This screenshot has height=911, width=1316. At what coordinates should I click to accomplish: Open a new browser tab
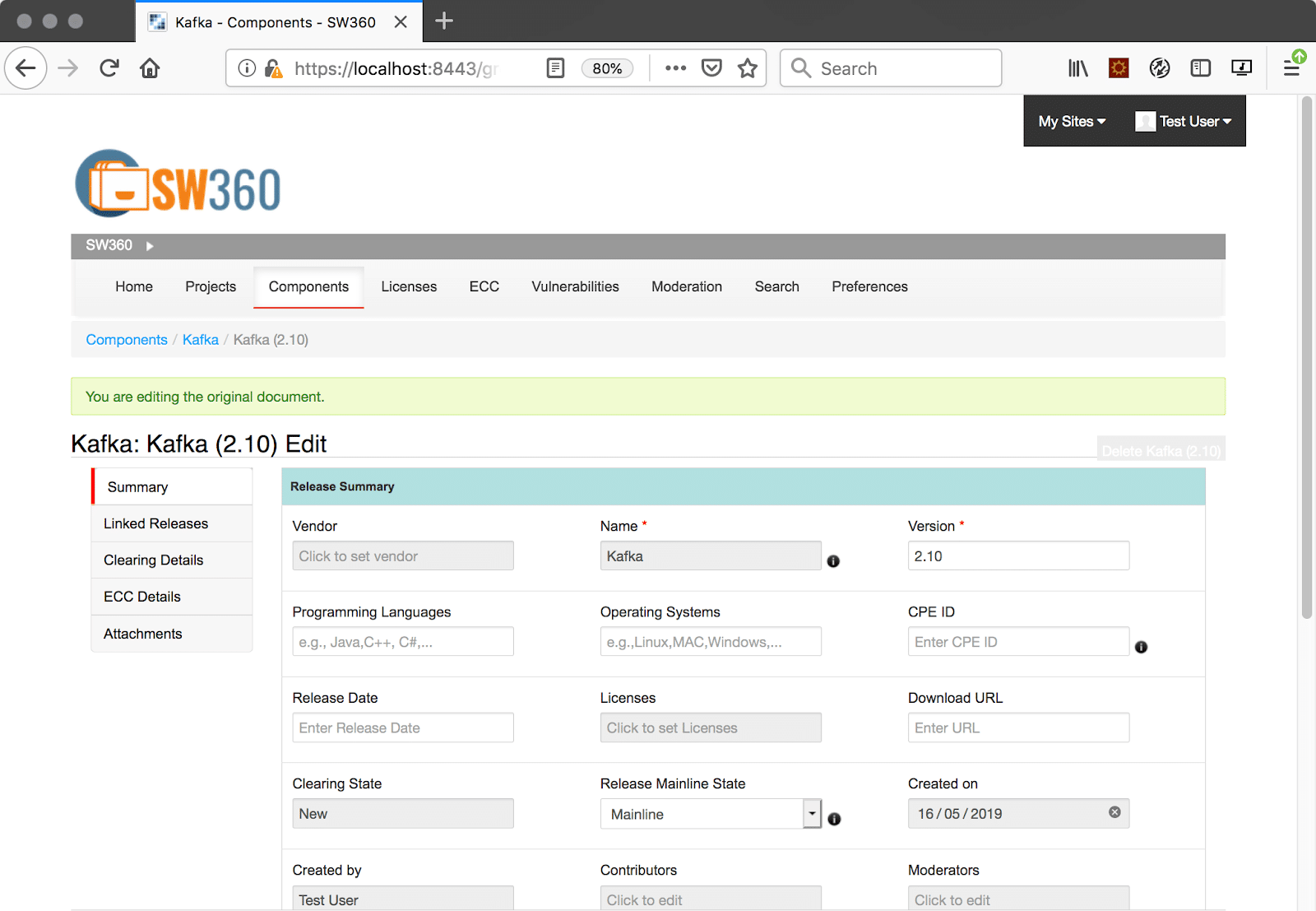(x=444, y=21)
